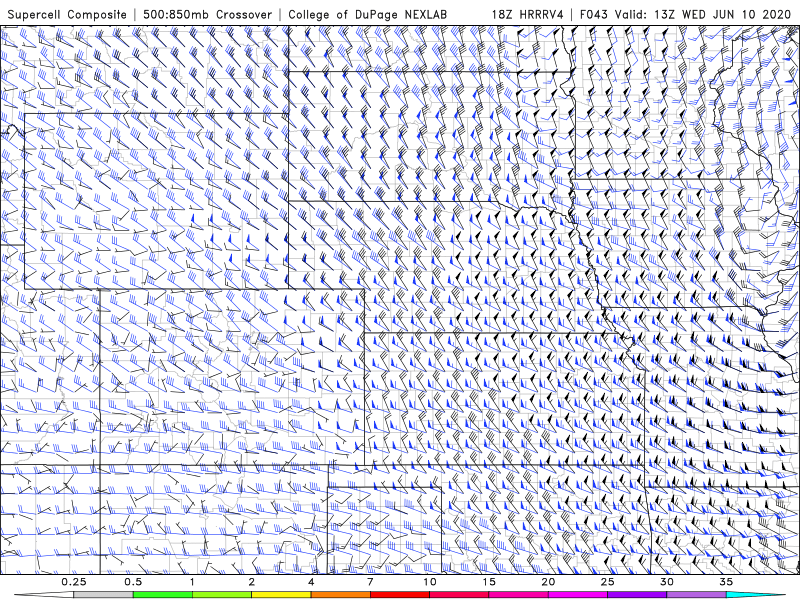800x600 pixels.
Task: Click the crimson swatch between 10 and 15
Action: point(459,595)
